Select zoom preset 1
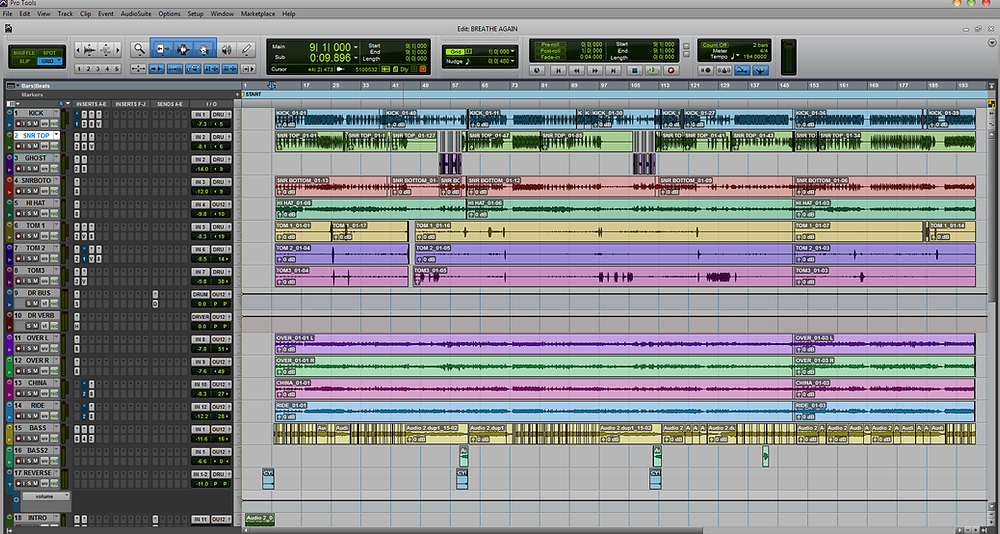This screenshot has width=1000, height=534. click(x=78, y=69)
